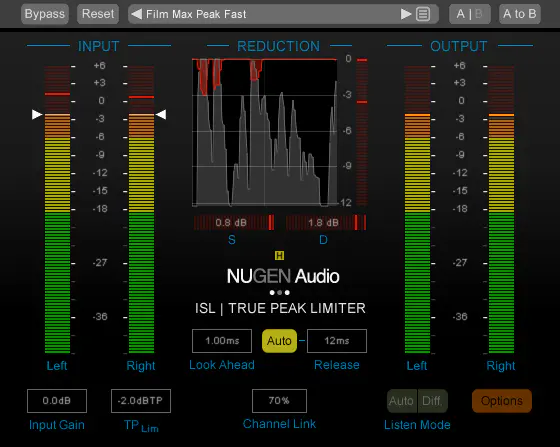Switch between A and B settings
The width and height of the screenshot is (560, 447).
click(470, 14)
